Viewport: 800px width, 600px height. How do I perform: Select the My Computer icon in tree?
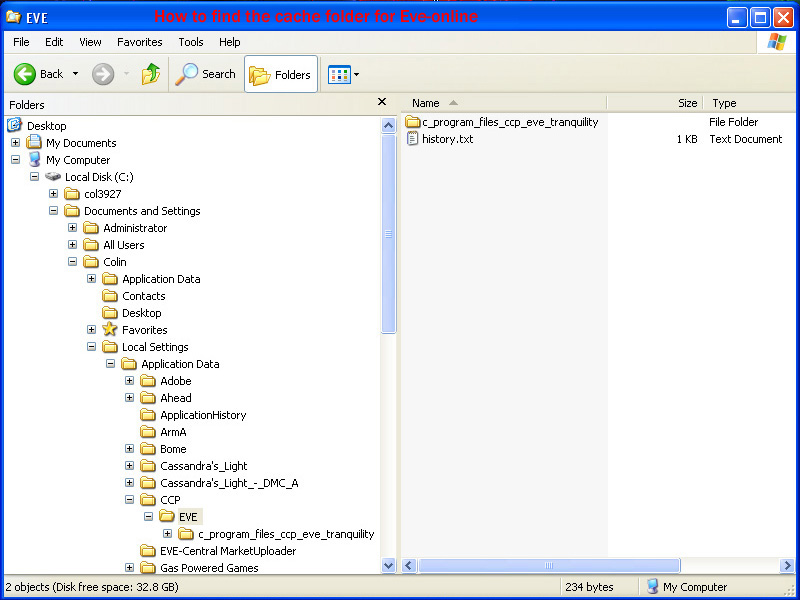coord(34,160)
